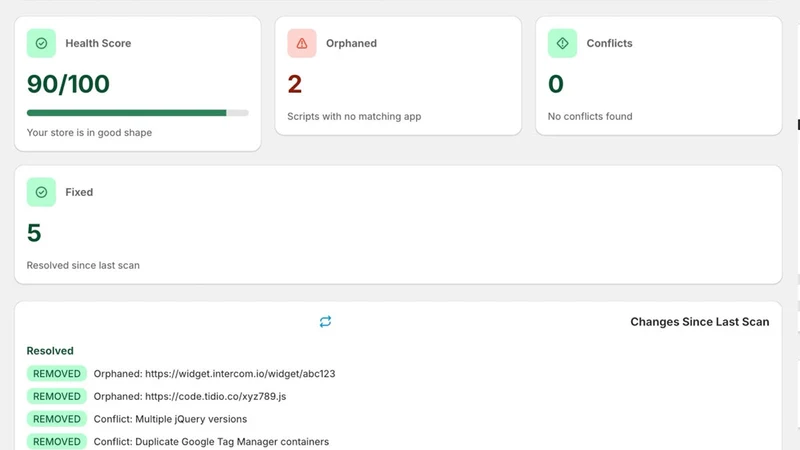This screenshot has height=450, width=800.
Task: Click the health score progress bar
Action: [138, 113]
